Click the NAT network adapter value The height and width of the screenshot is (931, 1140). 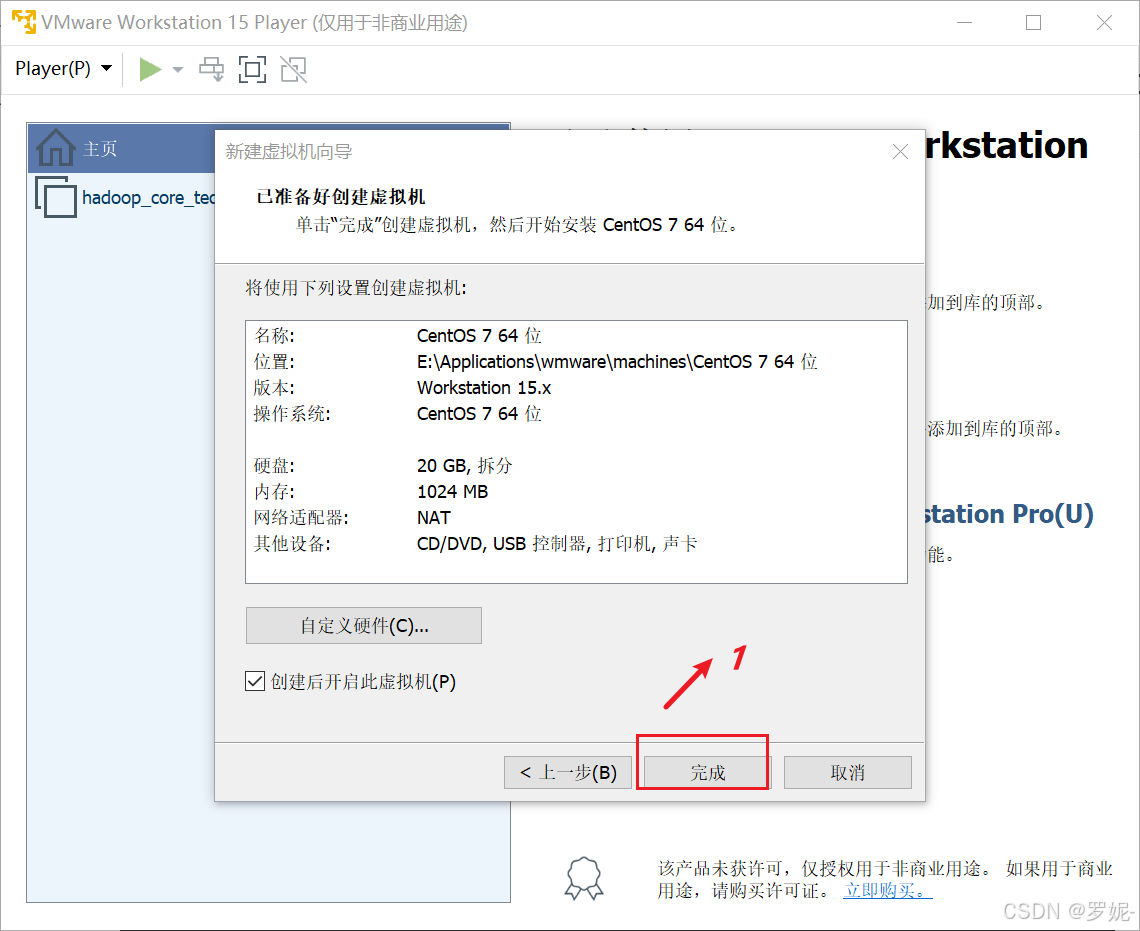(x=433, y=518)
